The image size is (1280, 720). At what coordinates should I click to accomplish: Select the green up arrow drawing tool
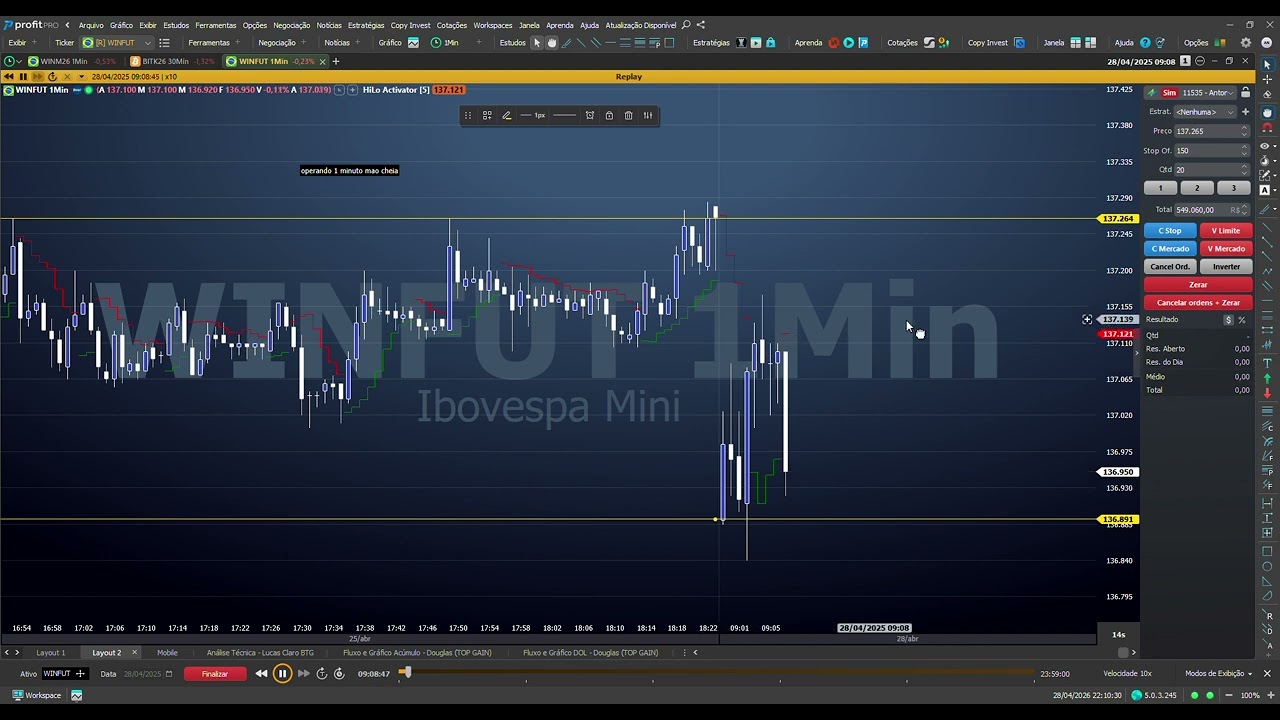click(1267, 378)
